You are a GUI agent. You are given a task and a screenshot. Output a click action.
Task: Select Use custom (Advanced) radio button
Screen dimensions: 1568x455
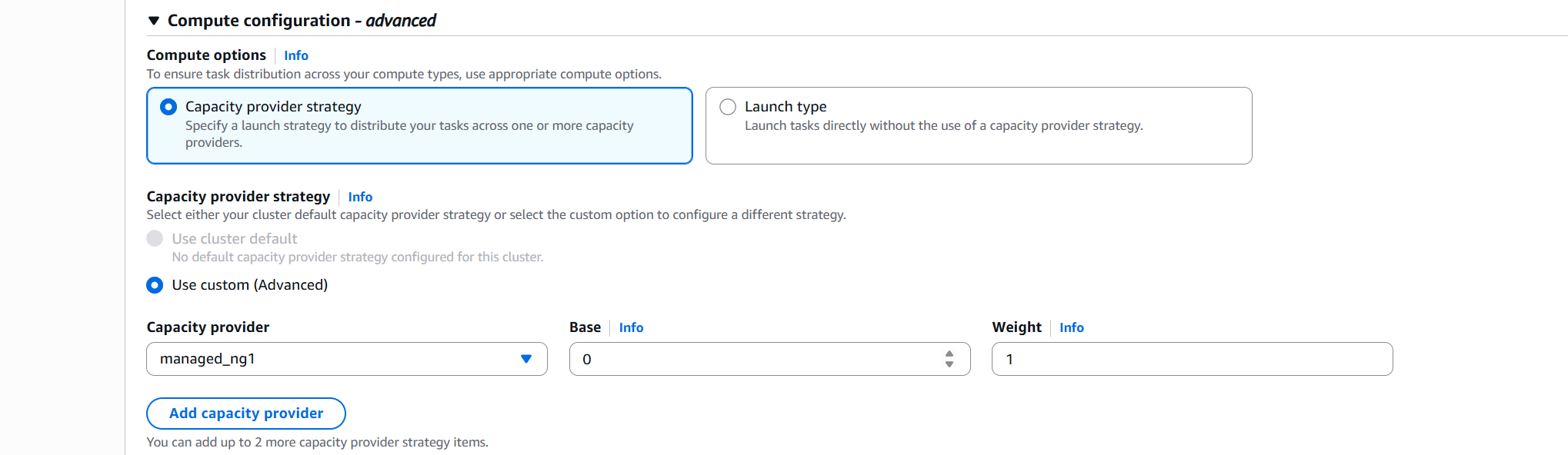(x=155, y=285)
